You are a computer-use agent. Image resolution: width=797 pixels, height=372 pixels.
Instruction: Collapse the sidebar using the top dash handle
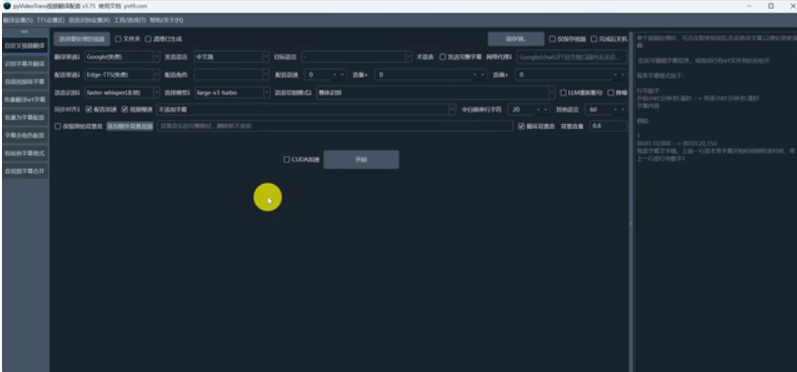24,32
